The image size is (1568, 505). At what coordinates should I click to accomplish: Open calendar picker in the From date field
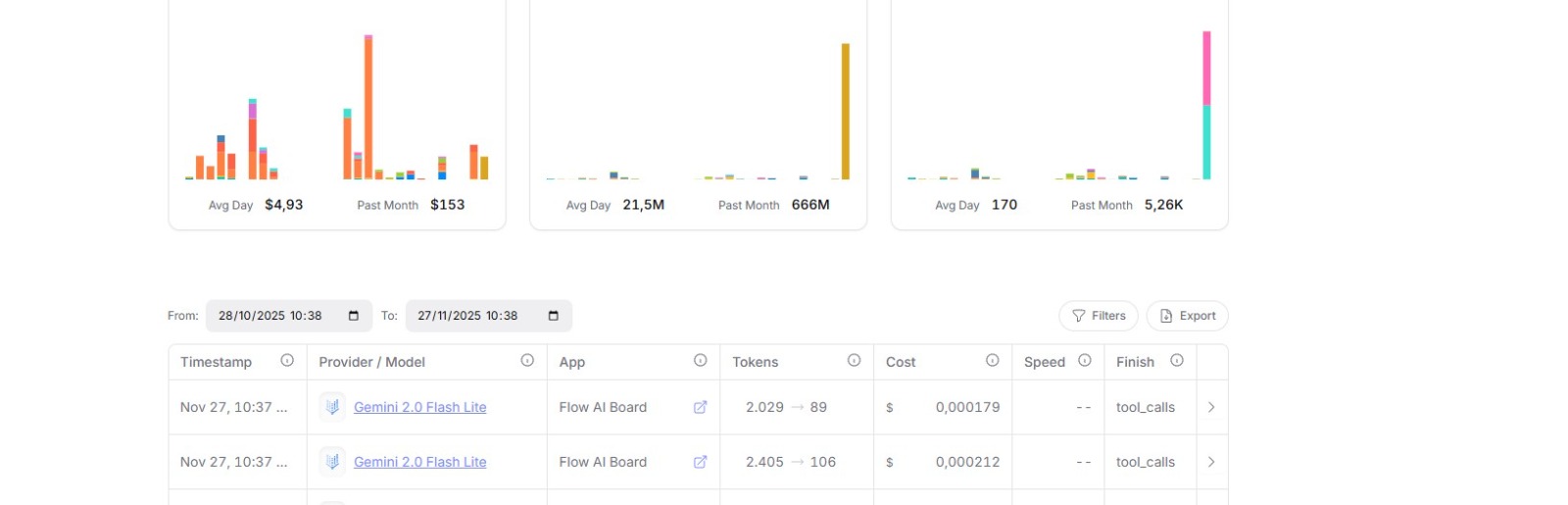[354, 316]
